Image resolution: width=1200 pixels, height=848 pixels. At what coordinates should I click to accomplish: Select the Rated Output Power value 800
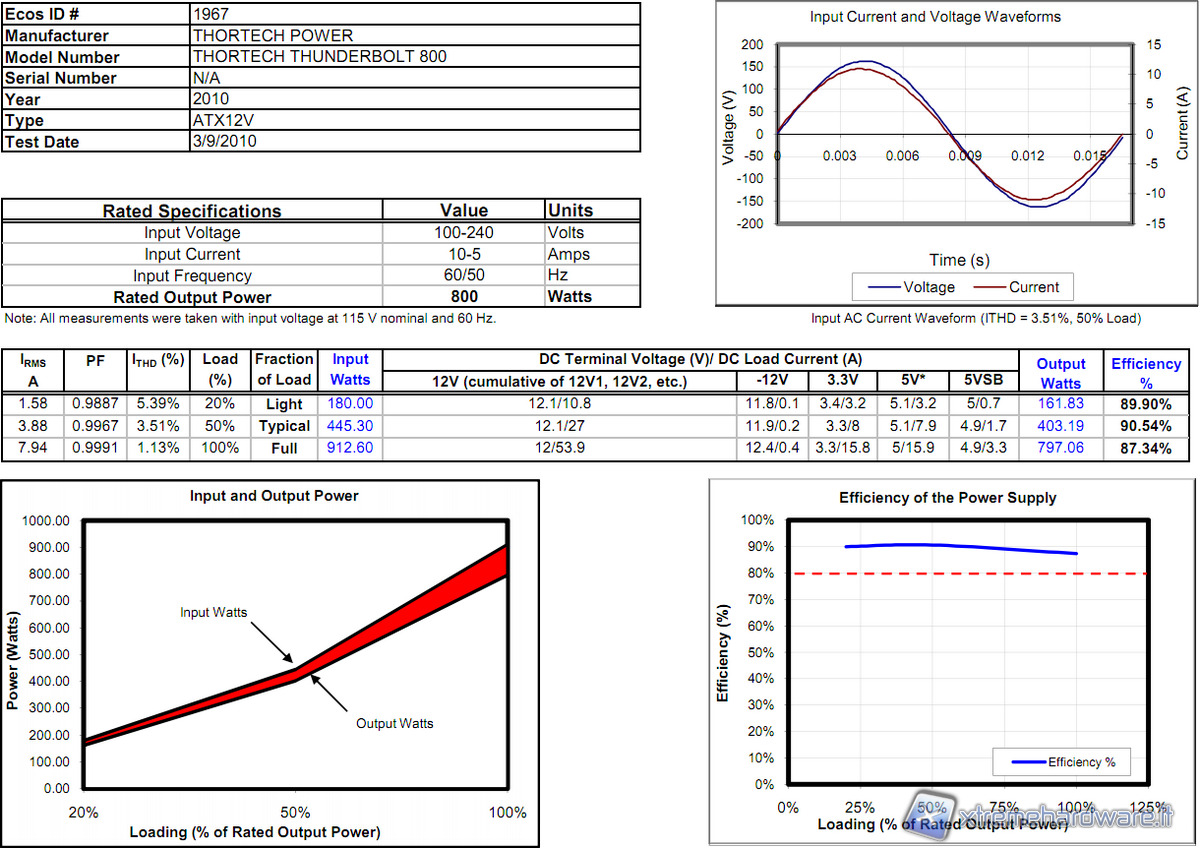464,296
